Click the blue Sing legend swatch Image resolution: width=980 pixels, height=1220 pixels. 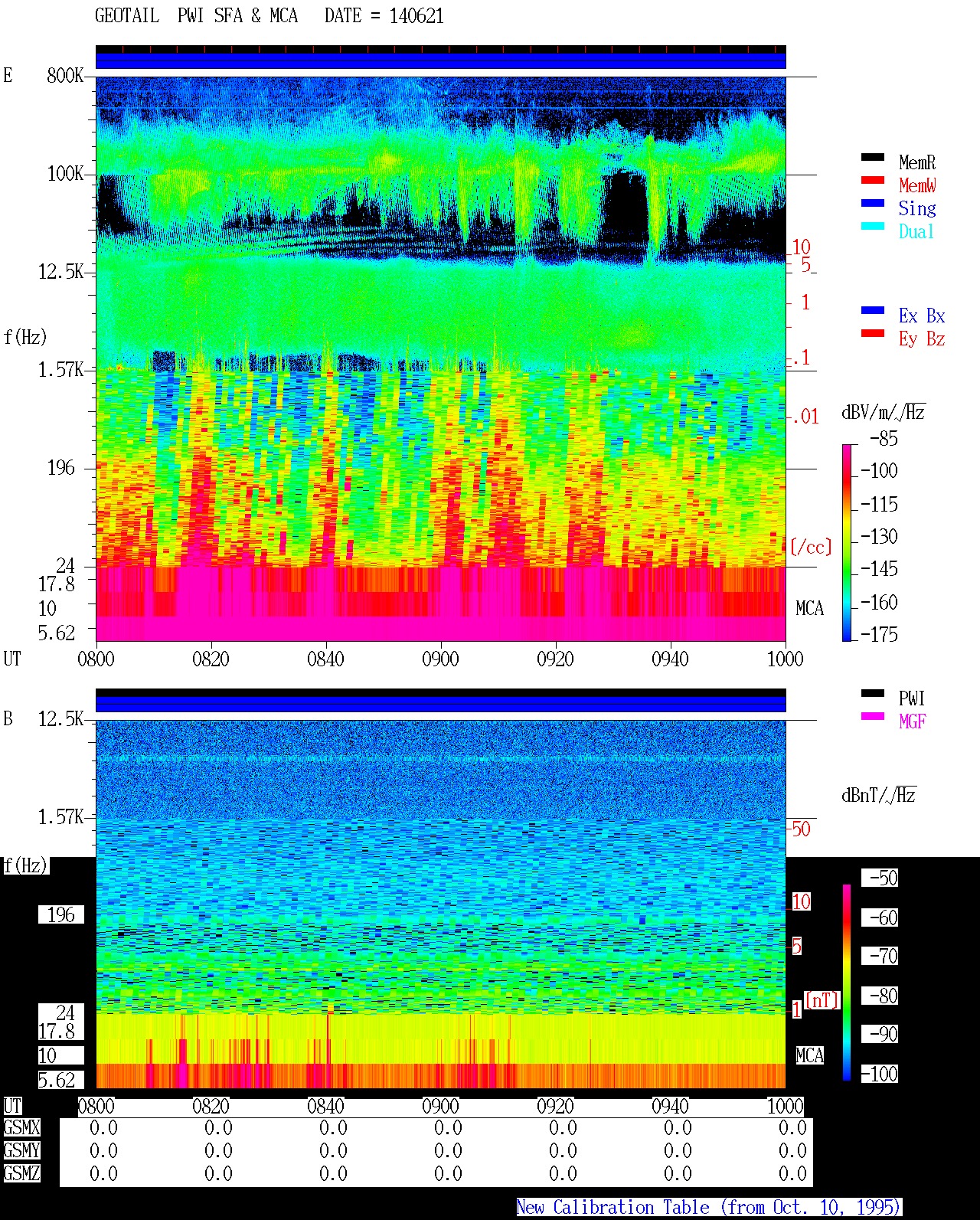point(873,204)
